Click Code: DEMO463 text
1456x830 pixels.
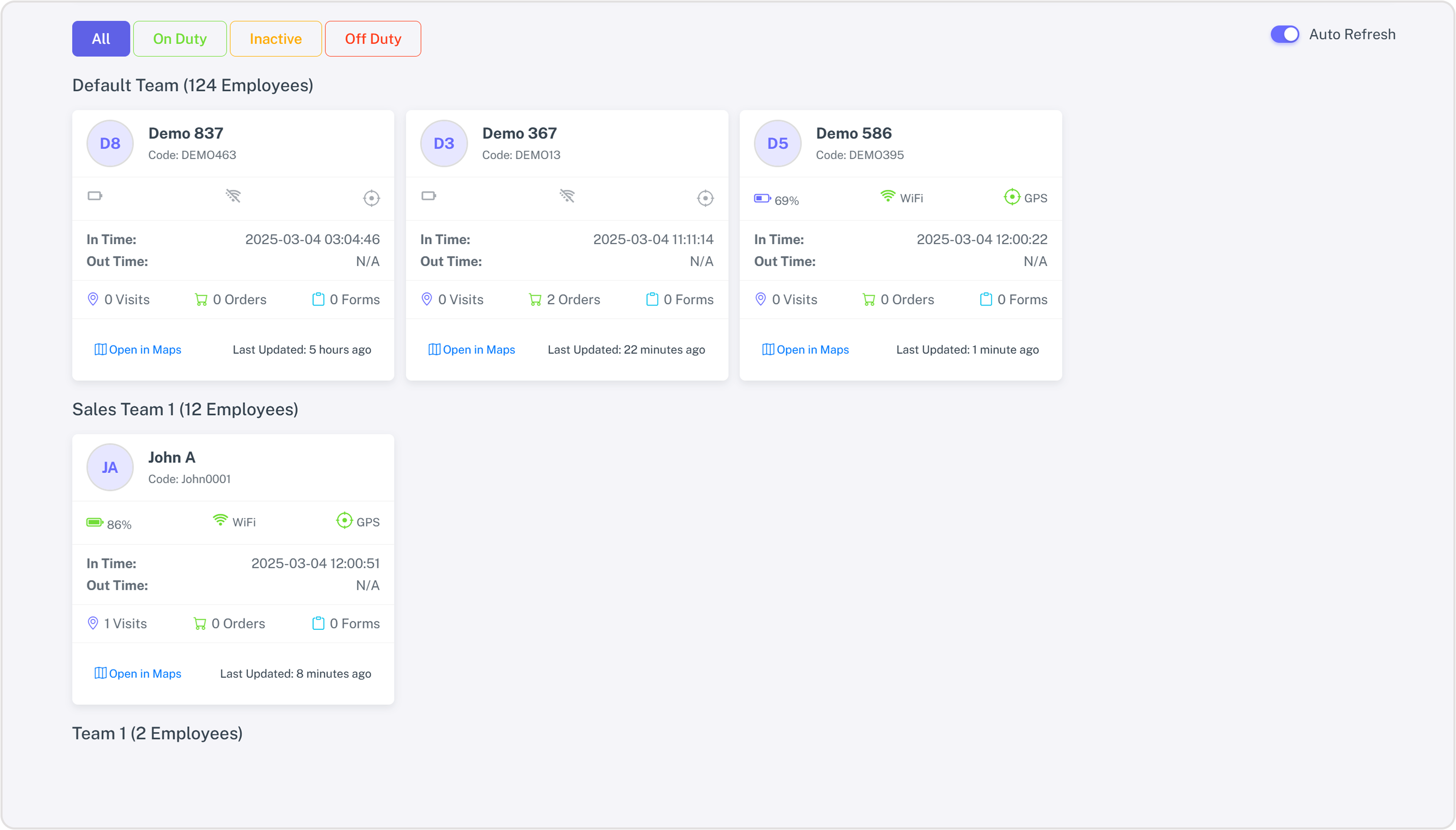click(x=192, y=155)
